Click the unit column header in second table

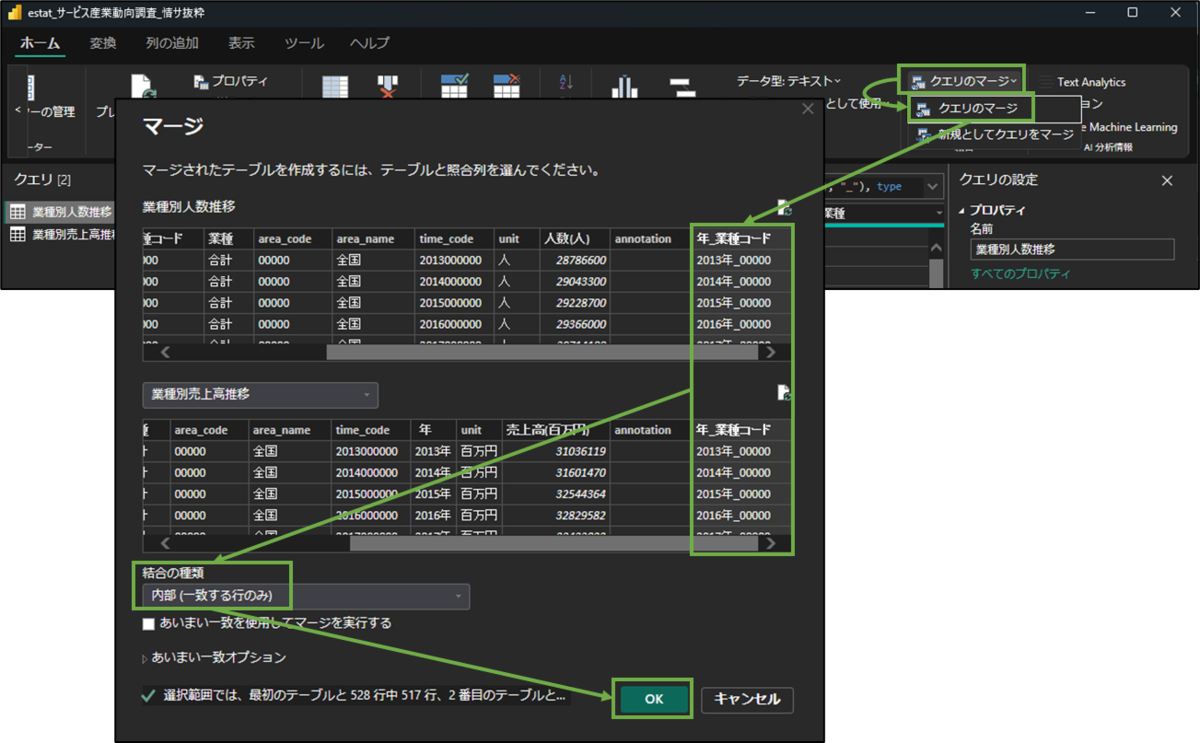(477, 430)
